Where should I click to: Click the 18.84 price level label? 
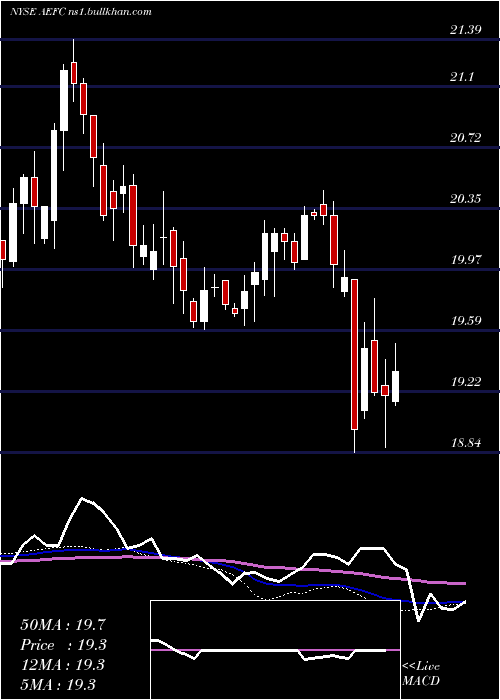(x=465, y=443)
